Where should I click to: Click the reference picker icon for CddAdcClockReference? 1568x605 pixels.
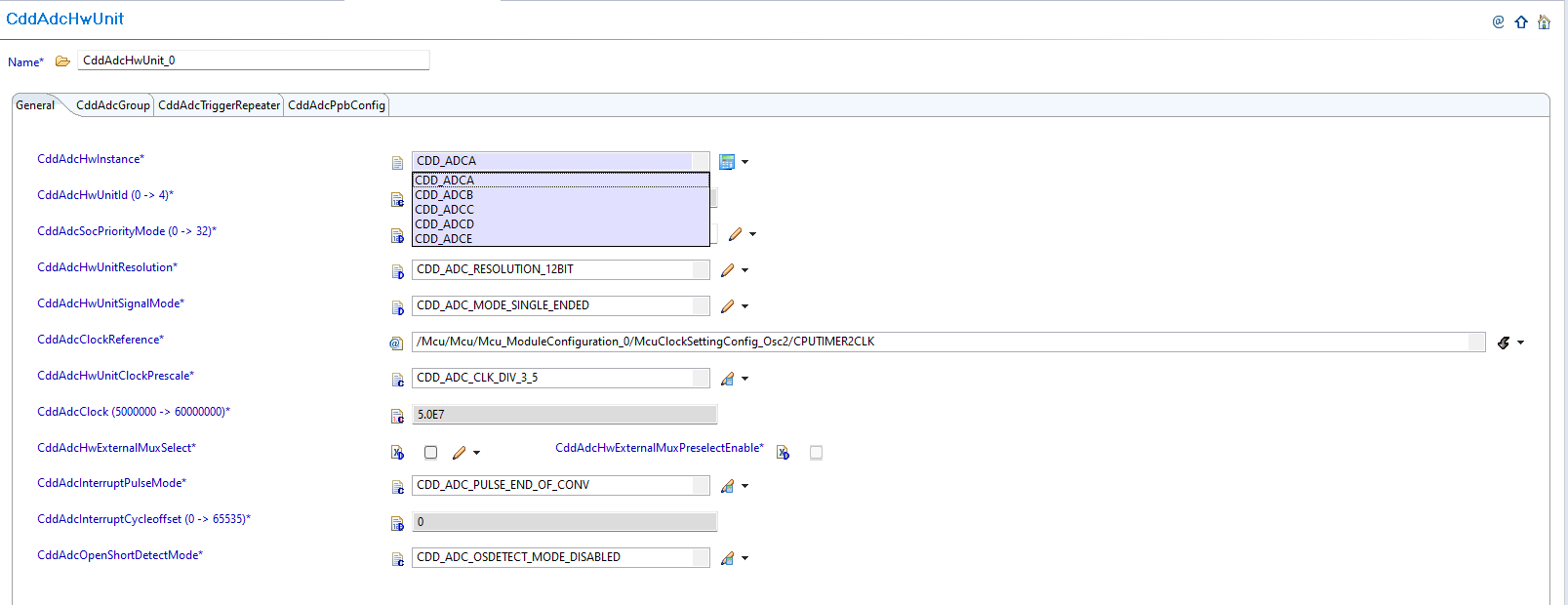pyautogui.click(x=1504, y=343)
